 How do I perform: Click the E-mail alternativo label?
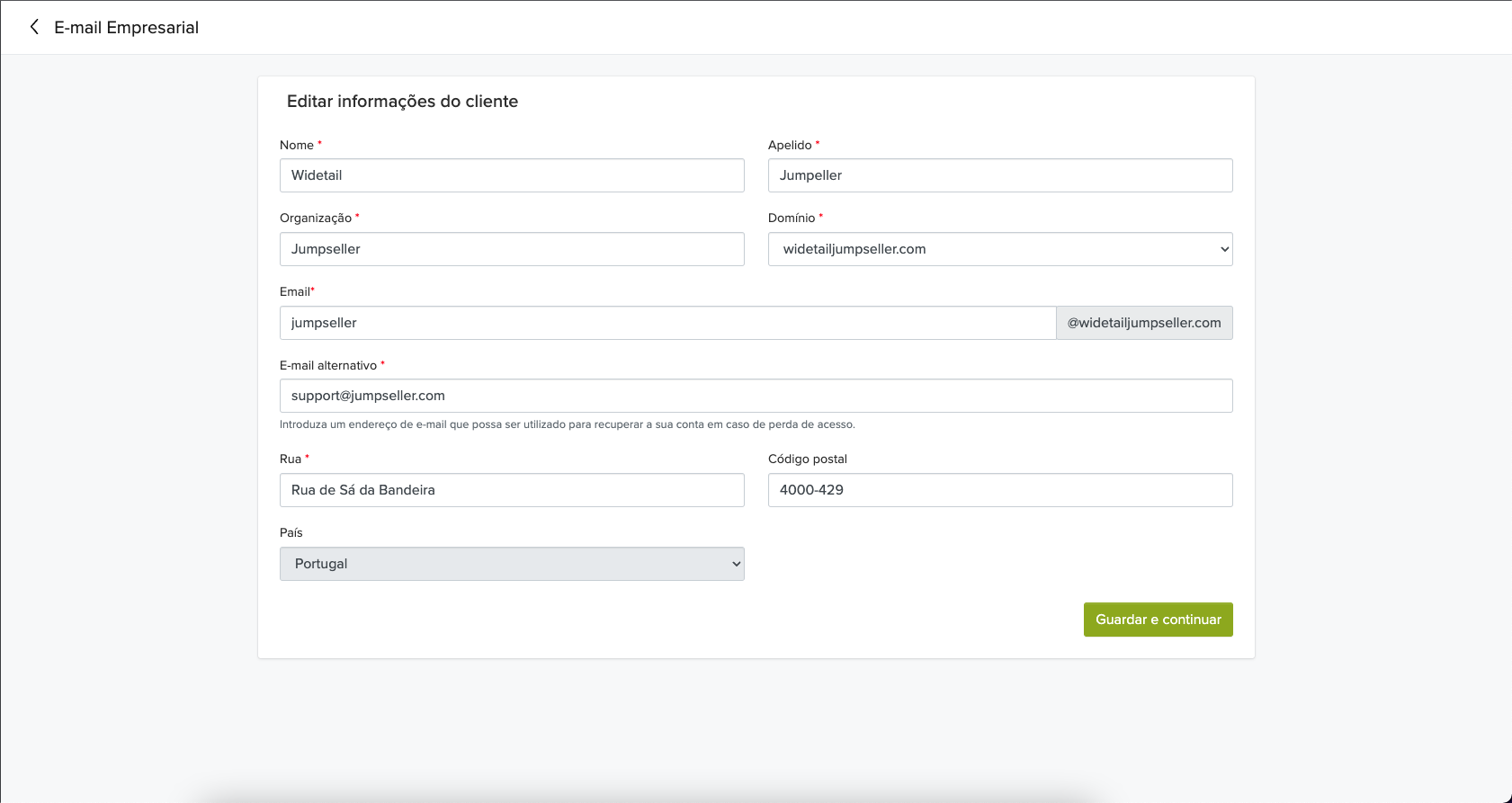[328, 365]
